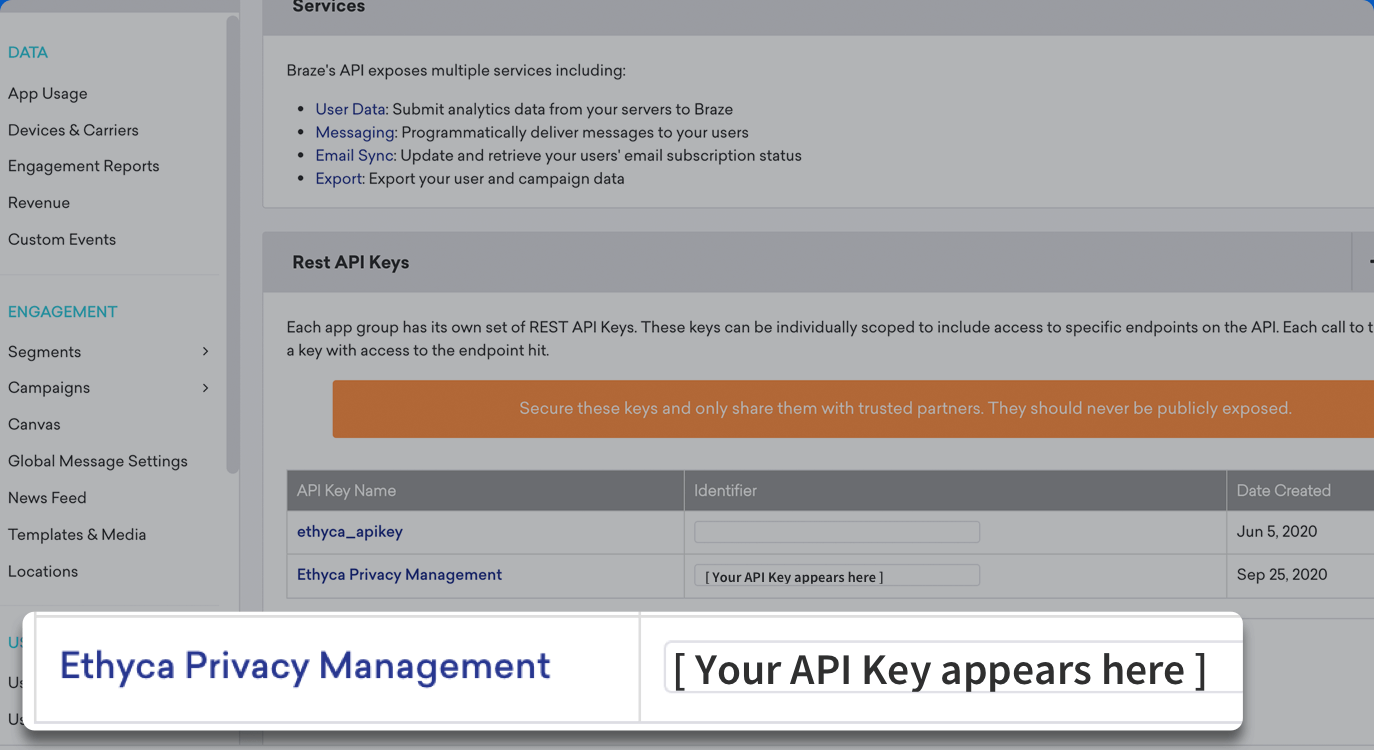Go to Engagement Reports
This screenshot has width=1374, height=750.
84,166
